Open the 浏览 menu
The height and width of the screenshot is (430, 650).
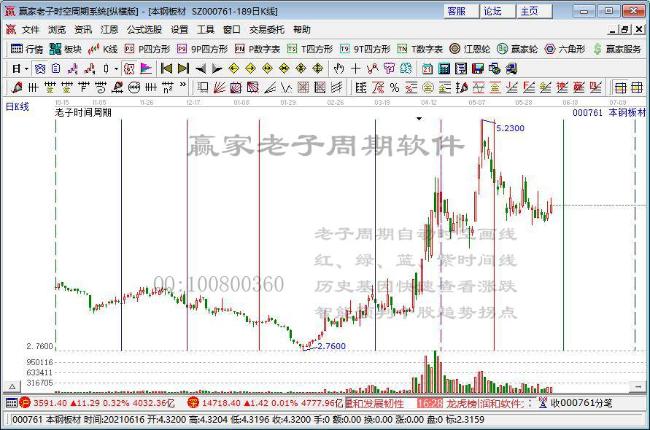(57, 30)
